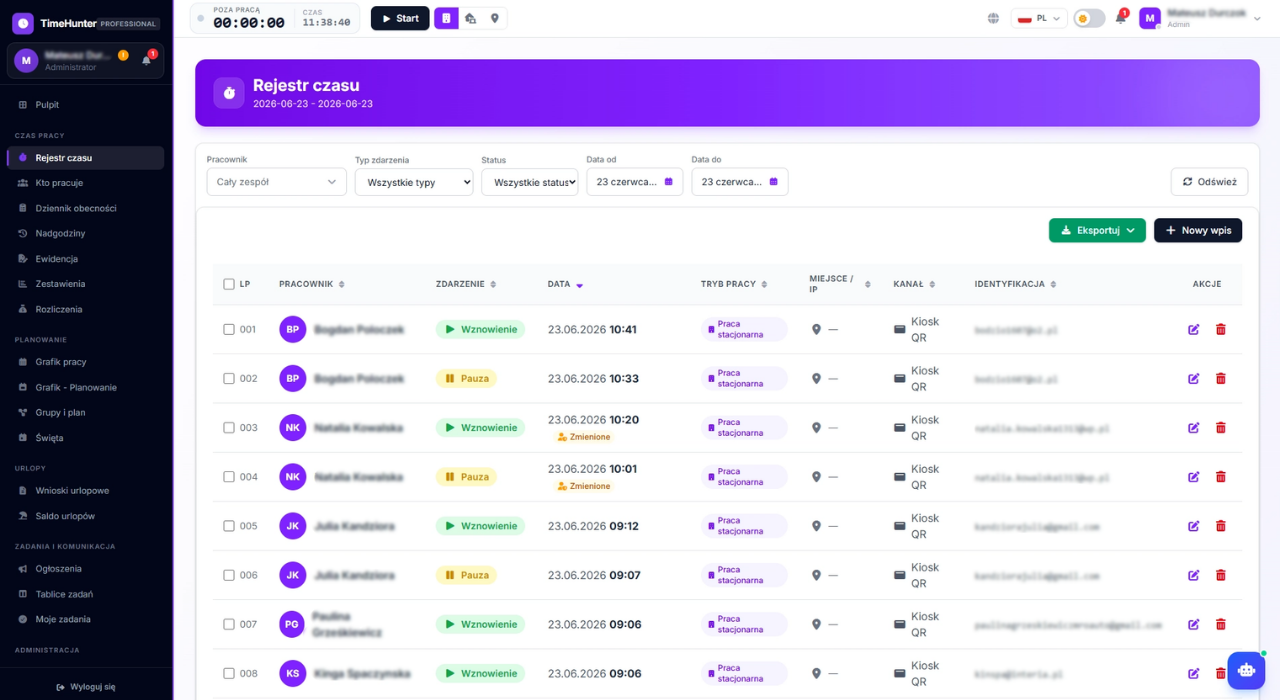Check the checkbox for row 005
1280x700 pixels.
click(x=229, y=526)
